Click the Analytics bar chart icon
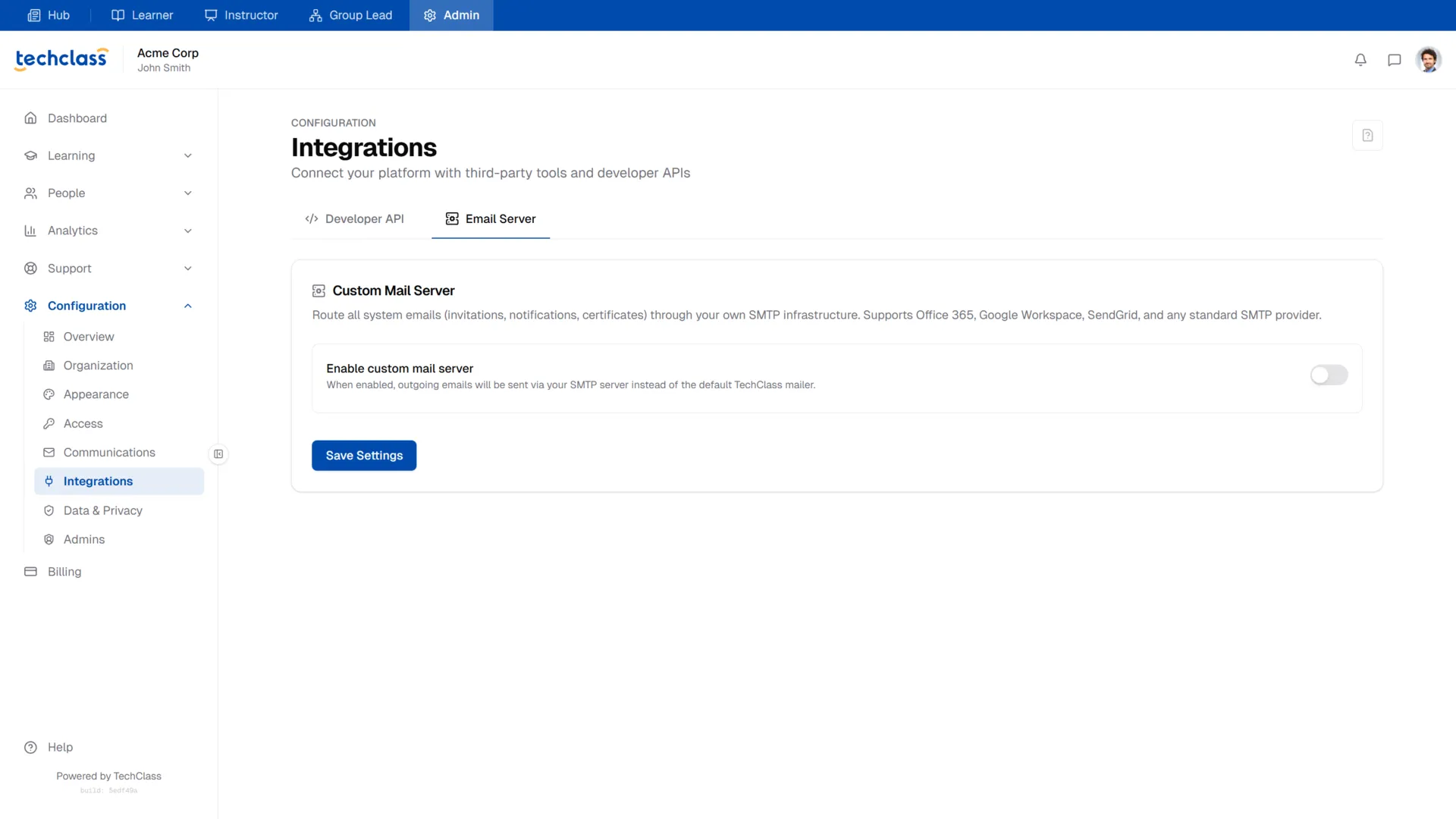 point(30,231)
